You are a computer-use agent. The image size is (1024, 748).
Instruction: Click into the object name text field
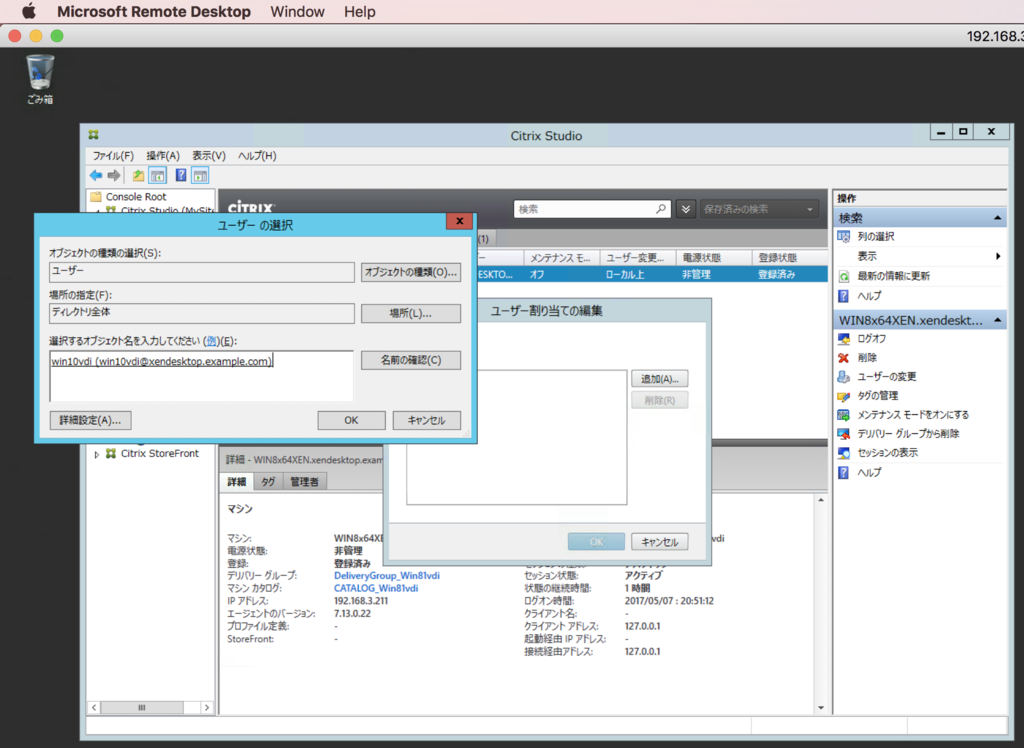tap(202, 376)
